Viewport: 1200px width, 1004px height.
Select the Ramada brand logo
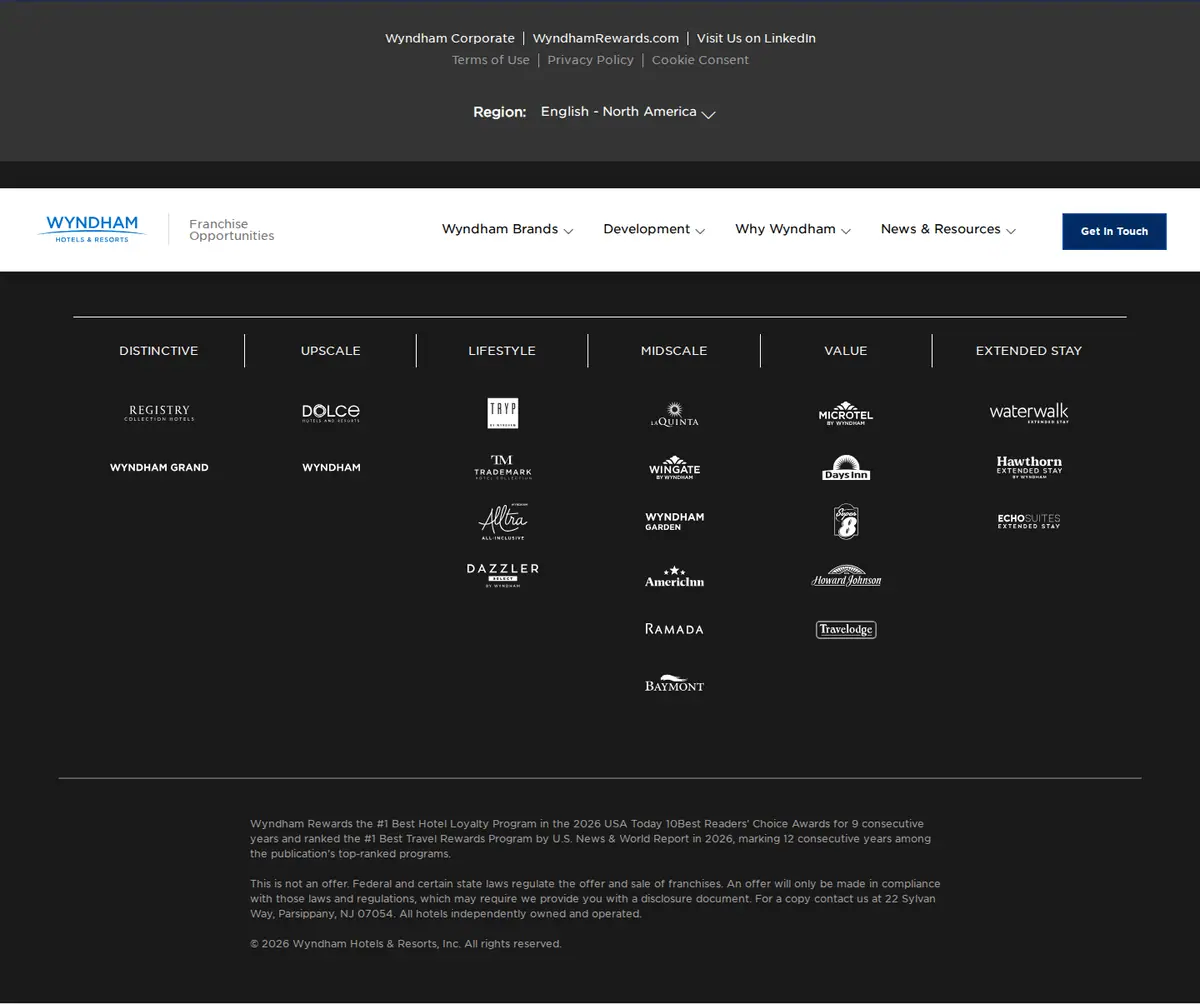(675, 629)
